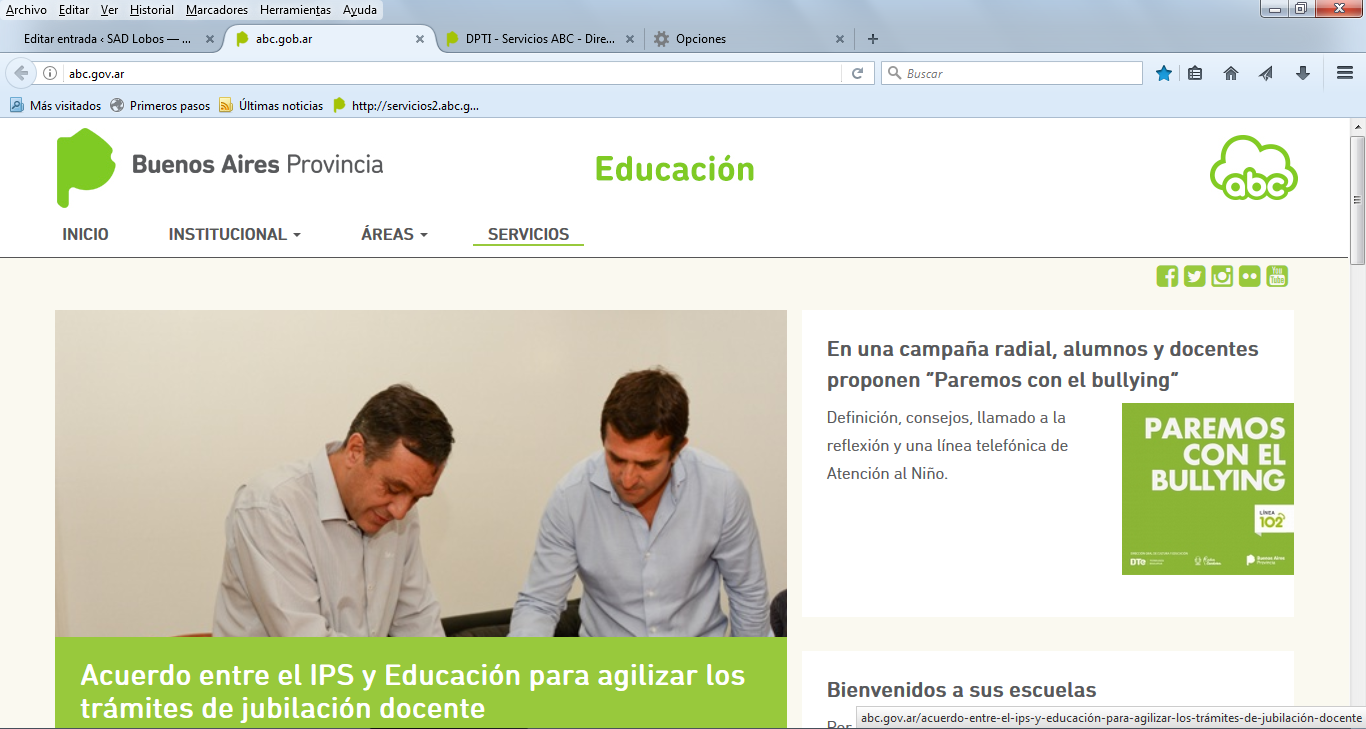Open the Editar menu
The width and height of the screenshot is (1366, 729).
pos(74,9)
